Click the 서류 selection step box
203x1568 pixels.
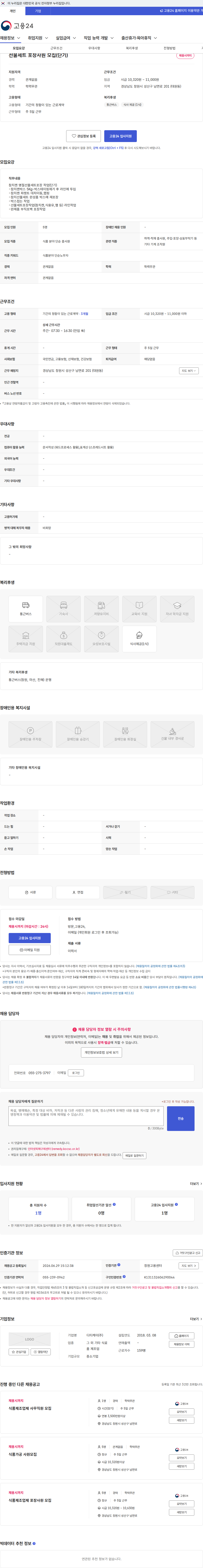(30, 892)
